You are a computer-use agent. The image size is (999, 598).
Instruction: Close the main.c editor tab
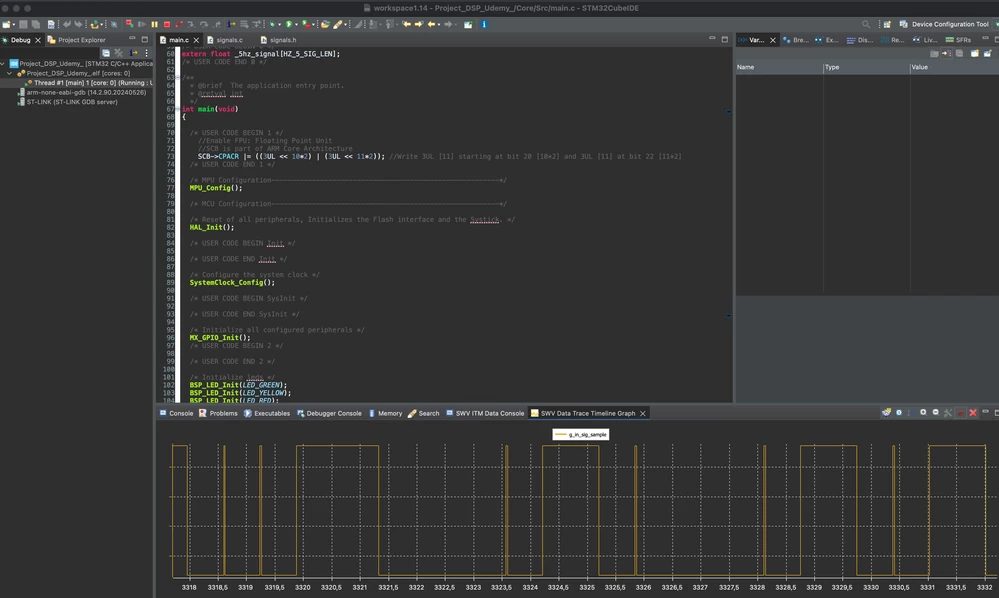[x=196, y=39]
